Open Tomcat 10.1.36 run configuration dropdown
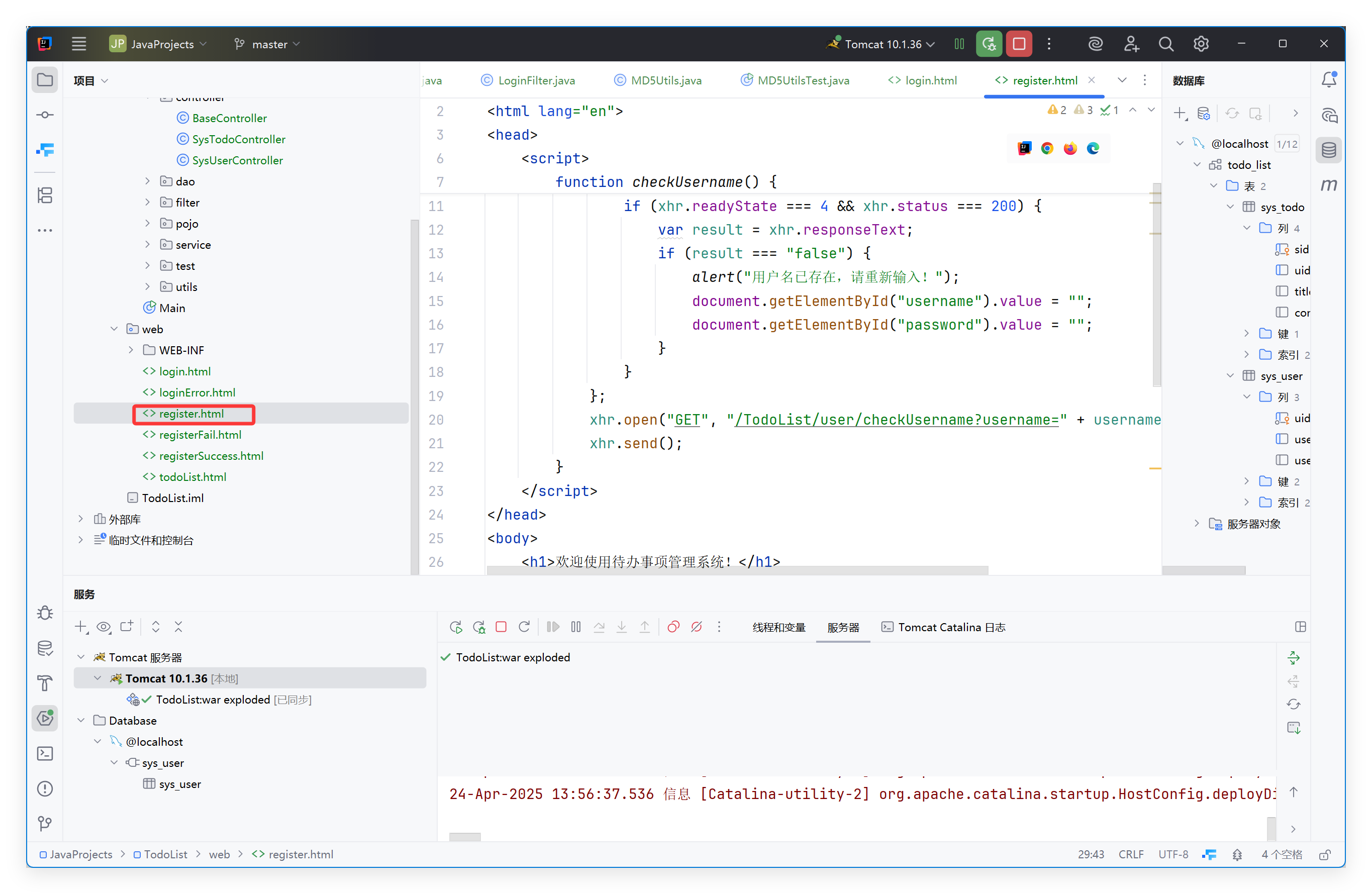The height and width of the screenshot is (894, 1372). pyautogui.click(x=880, y=44)
